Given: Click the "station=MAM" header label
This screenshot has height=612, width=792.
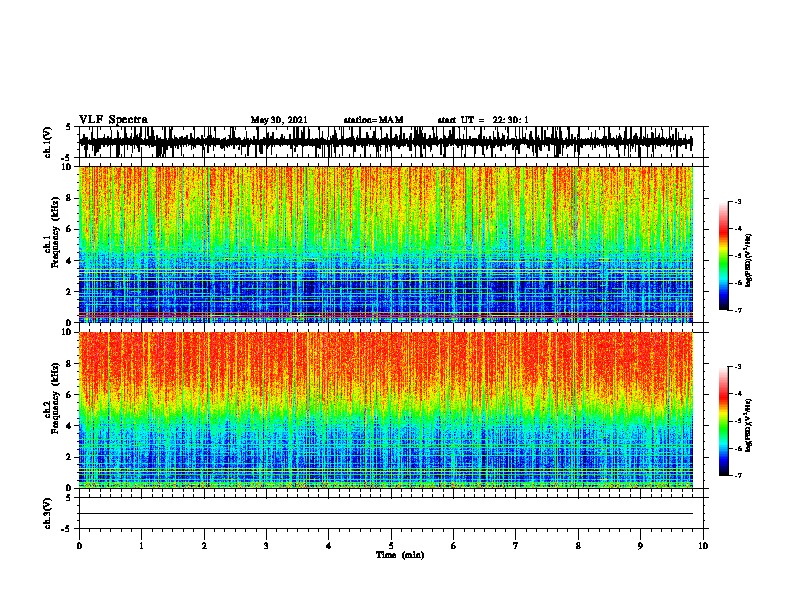Looking at the screenshot, I should [373, 120].
